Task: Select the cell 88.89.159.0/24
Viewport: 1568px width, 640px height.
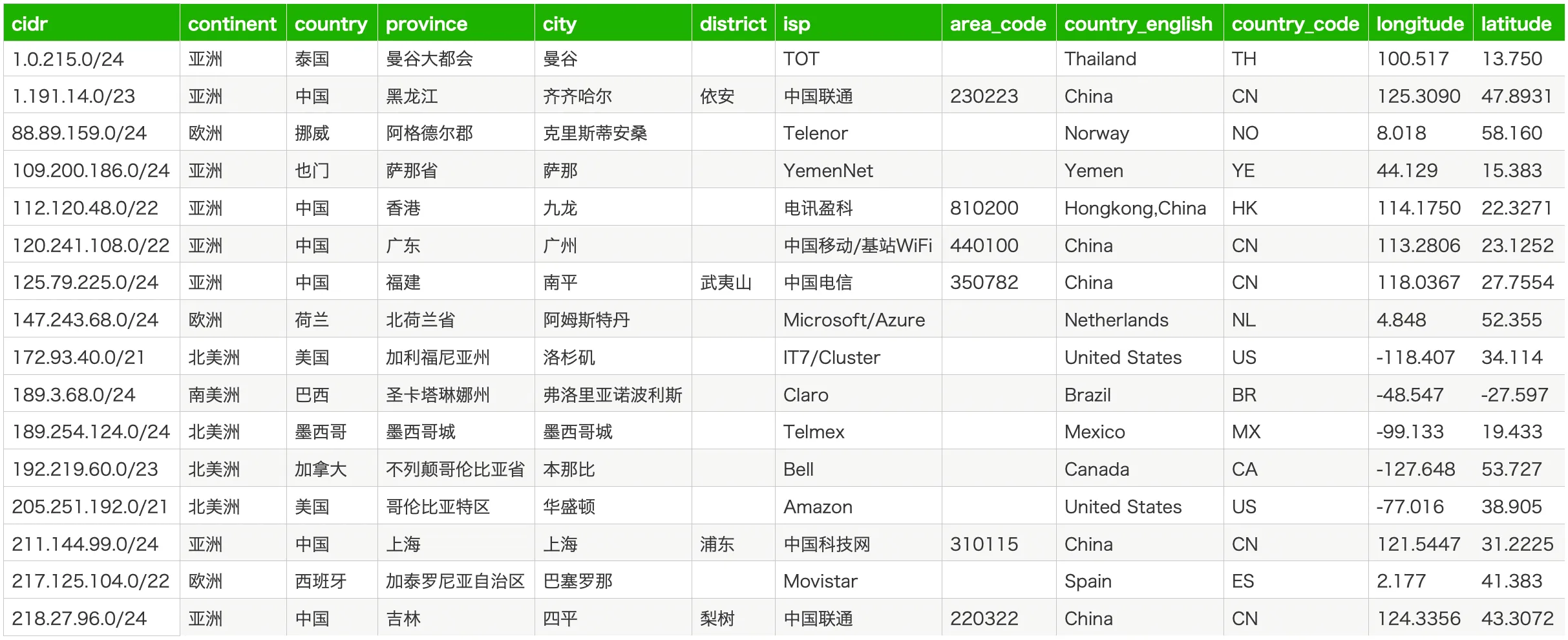Action: click(92, 133)
